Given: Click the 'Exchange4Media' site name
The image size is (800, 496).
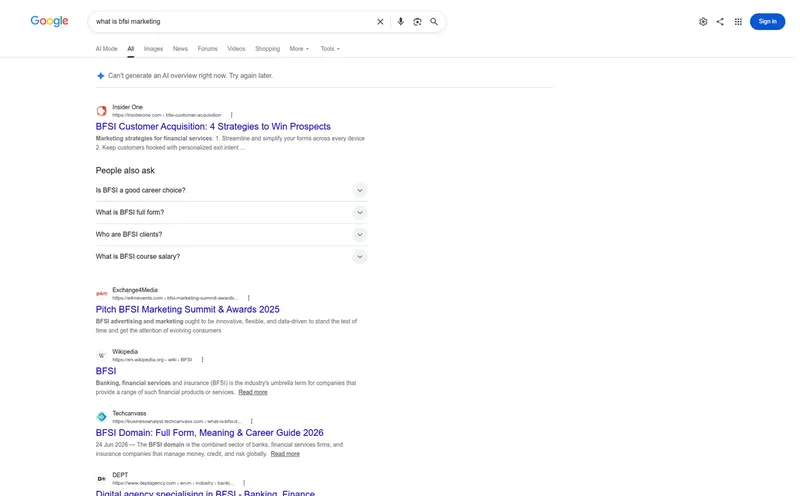Looking at the screenshot, I should [x=135, y=290].
